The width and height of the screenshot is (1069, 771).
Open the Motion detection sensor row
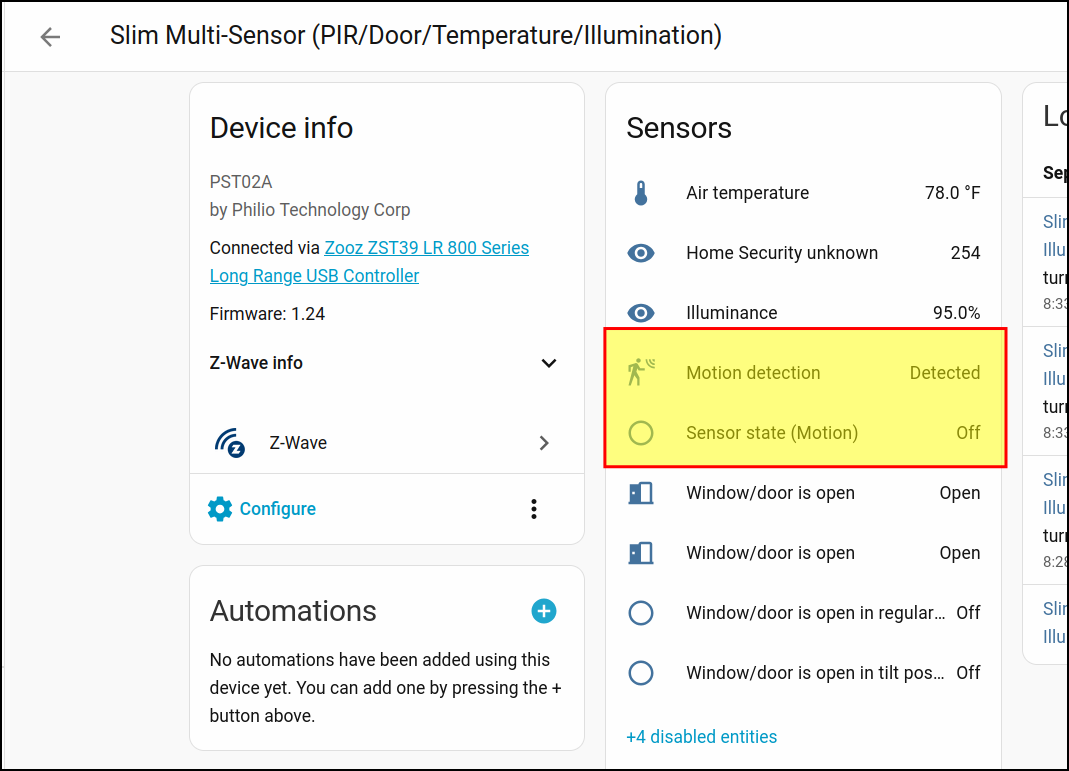(753, 373)
